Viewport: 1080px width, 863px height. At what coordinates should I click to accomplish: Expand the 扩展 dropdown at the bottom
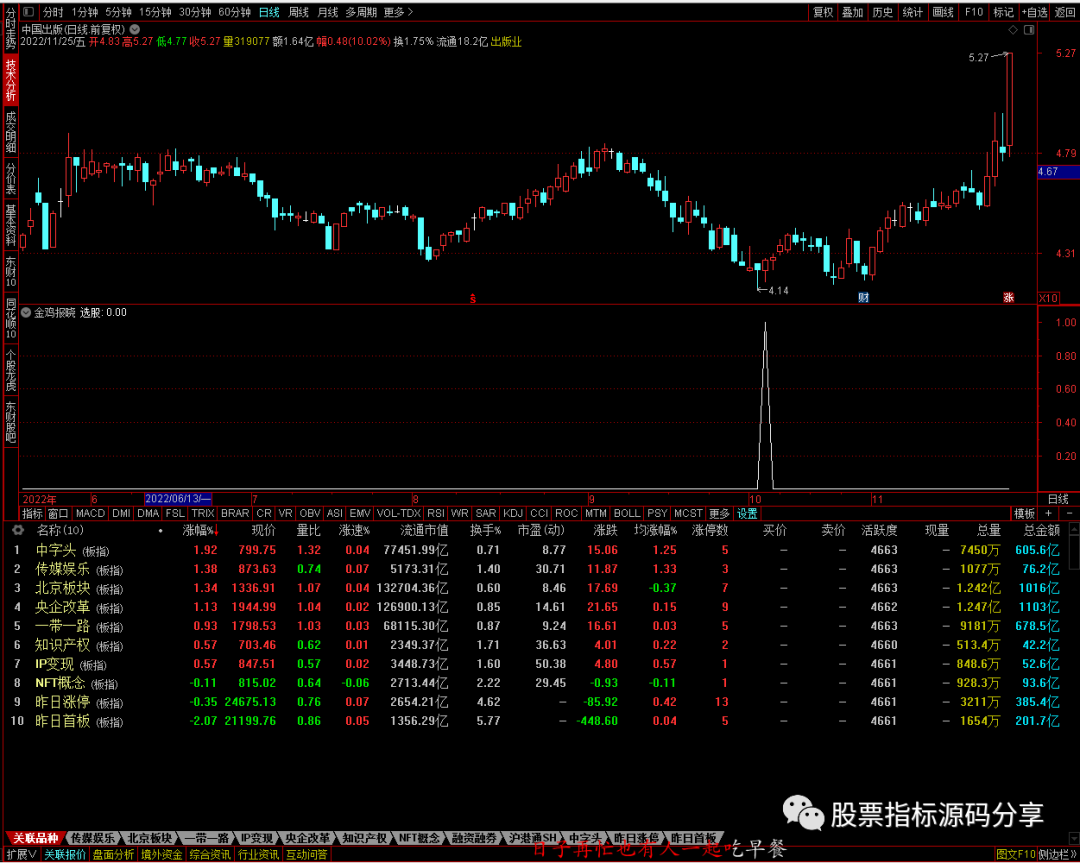[21, 855]
